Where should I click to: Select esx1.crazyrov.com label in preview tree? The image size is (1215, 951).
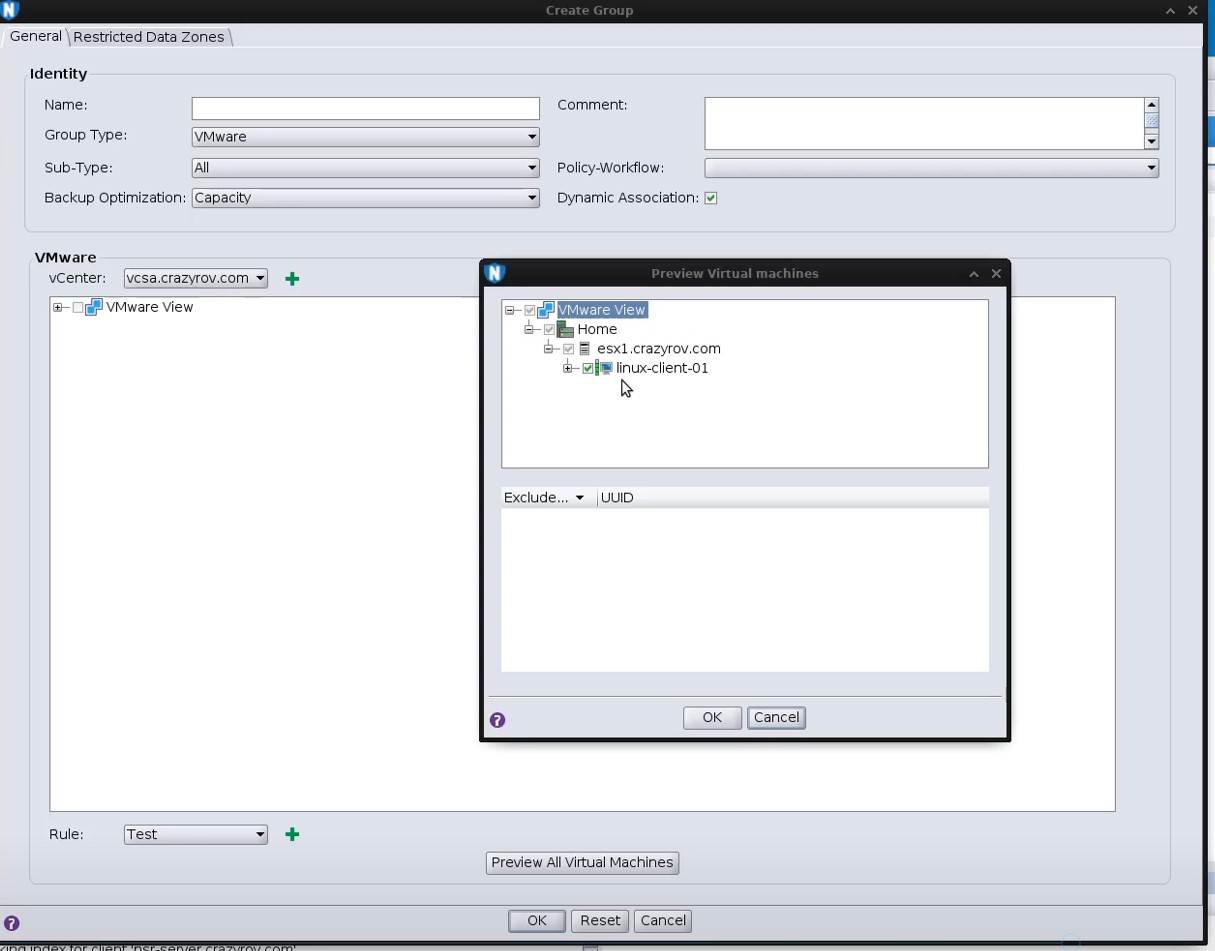click(658, 349)
